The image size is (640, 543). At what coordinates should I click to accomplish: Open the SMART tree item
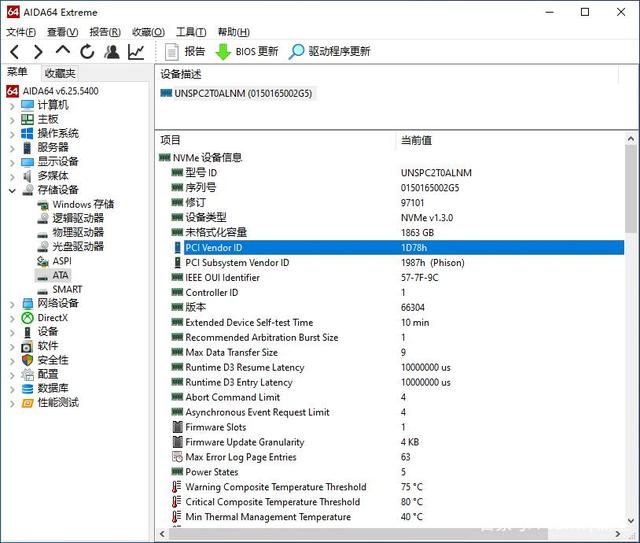point(67,289)
